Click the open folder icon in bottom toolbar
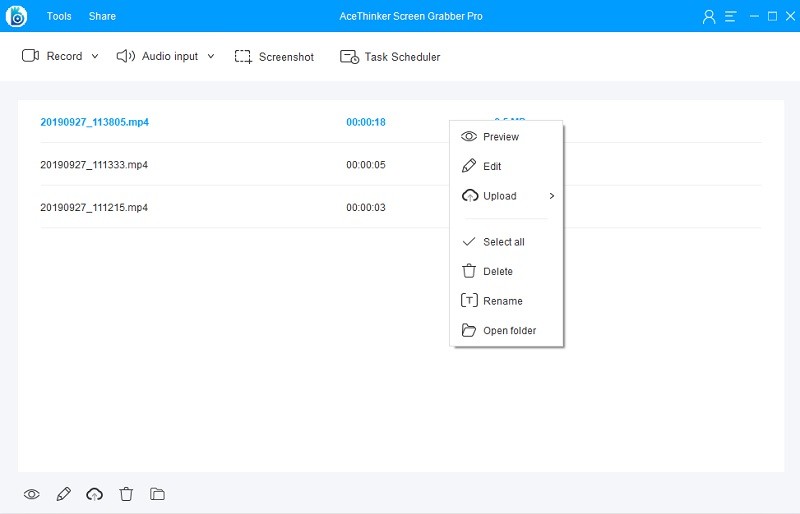Screen dimensions: 800x514 click(157, 494)
